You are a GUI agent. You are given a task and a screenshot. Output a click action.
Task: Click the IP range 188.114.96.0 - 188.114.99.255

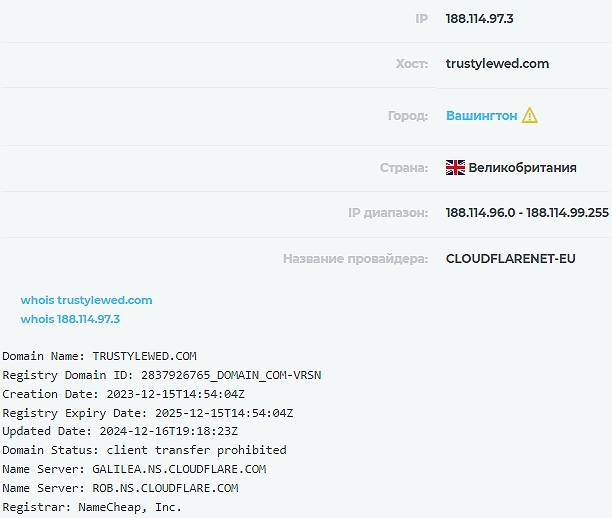(527, 212)
